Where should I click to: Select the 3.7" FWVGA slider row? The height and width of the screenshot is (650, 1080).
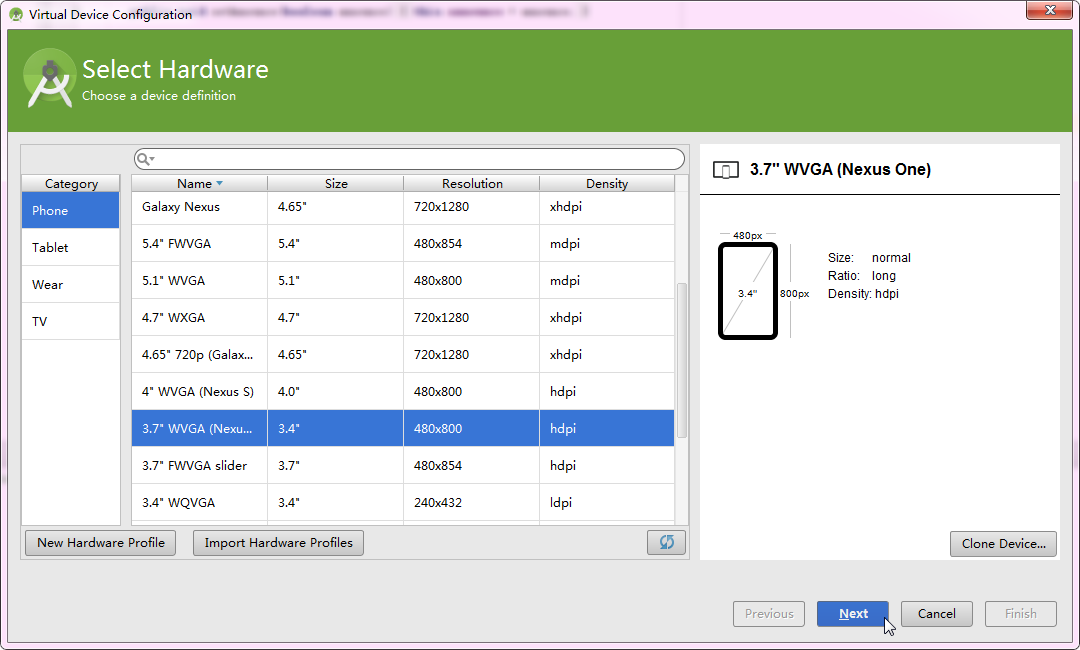pyautogui.click(x=403, y=465)
